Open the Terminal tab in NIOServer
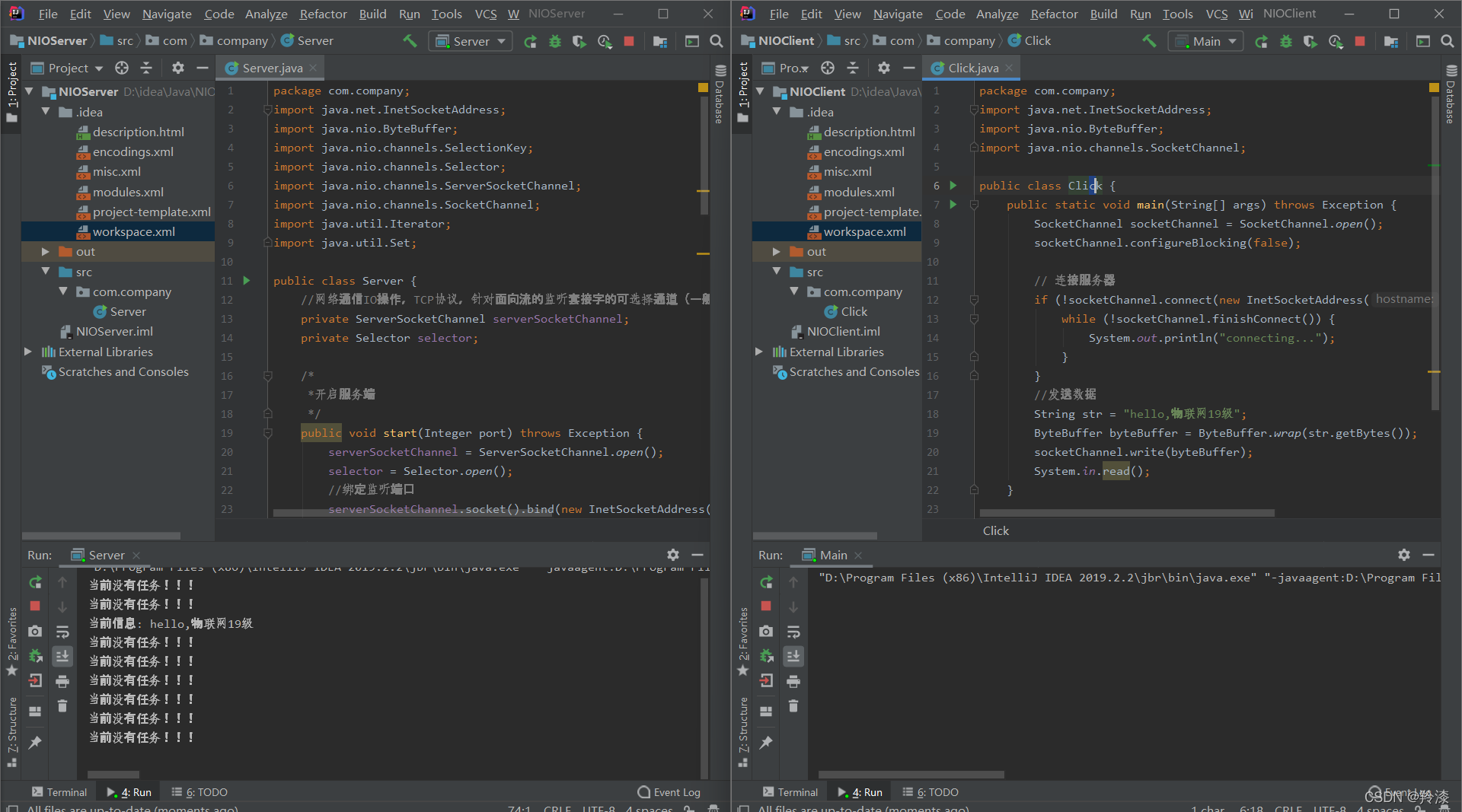This screenshot has width=1462, height=812. click(x=59, y=792)
